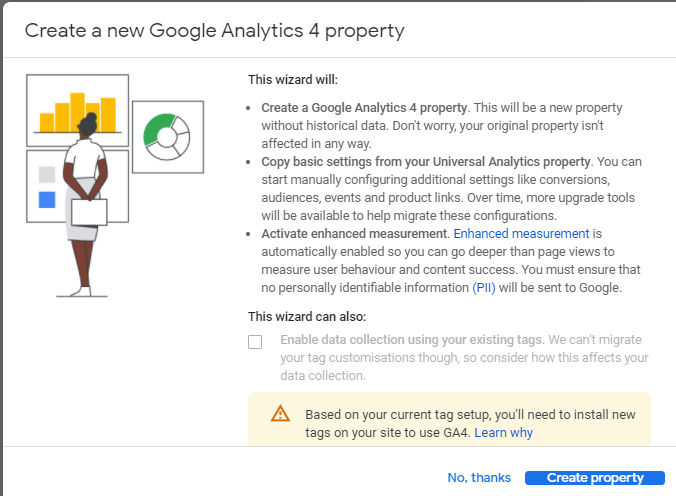Click the woman figure illustration
Viewport: 676px width, 496px height.
pos(86,205)
